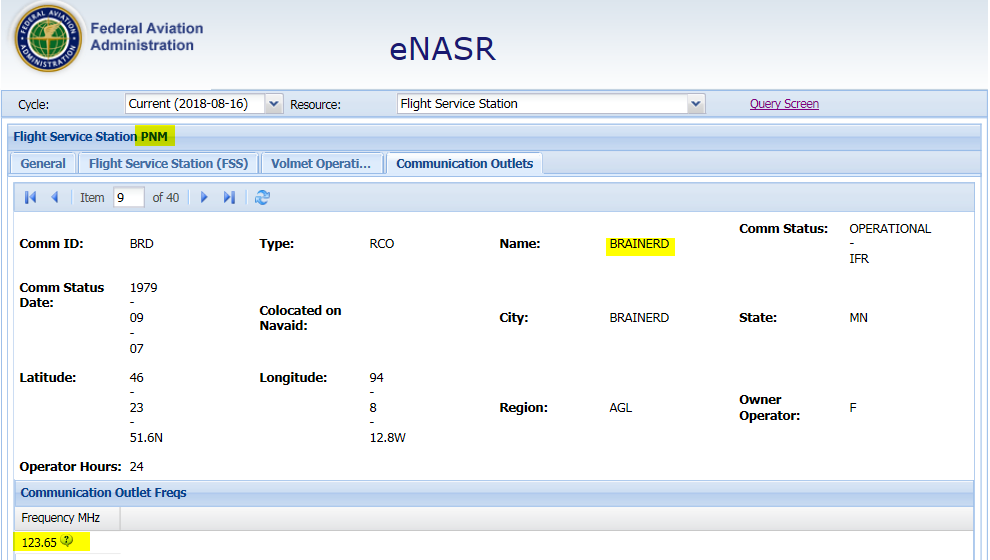Click the FAA seal logo

pyautogui.click(x=48, y=38)
